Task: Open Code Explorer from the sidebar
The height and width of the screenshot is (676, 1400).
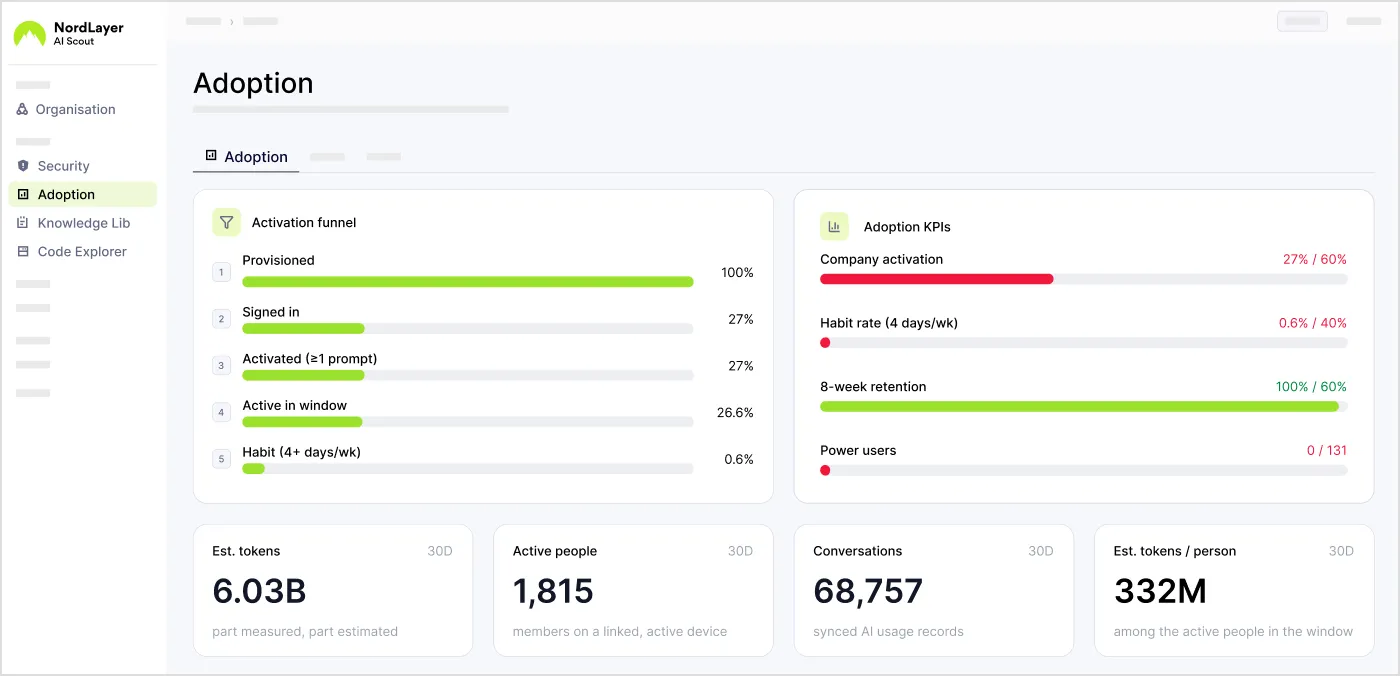Action: pos(83,252)
